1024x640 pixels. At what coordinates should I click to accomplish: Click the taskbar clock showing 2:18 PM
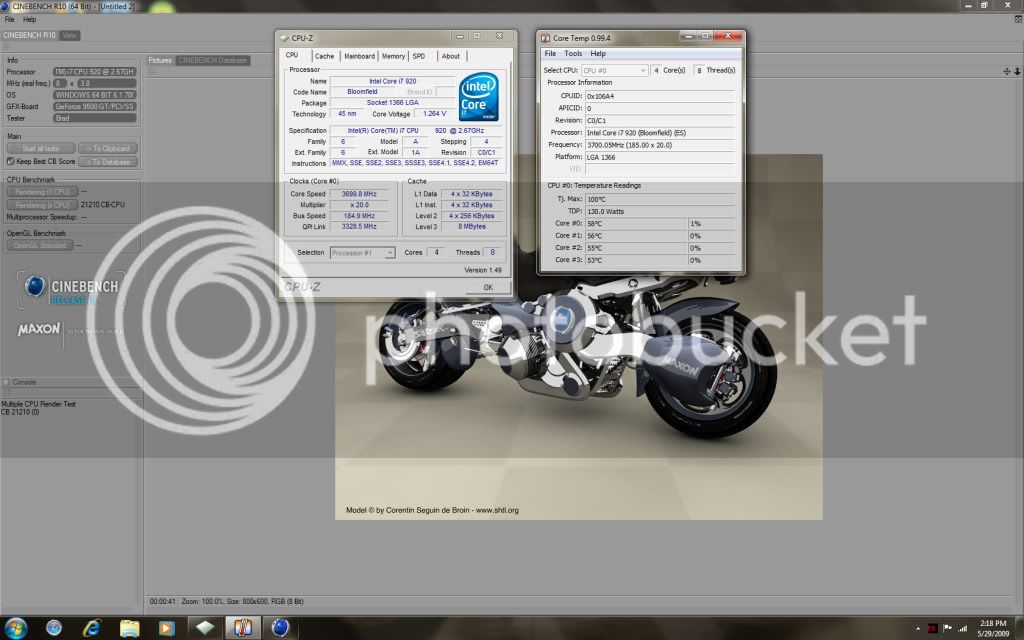coord(993,628)
